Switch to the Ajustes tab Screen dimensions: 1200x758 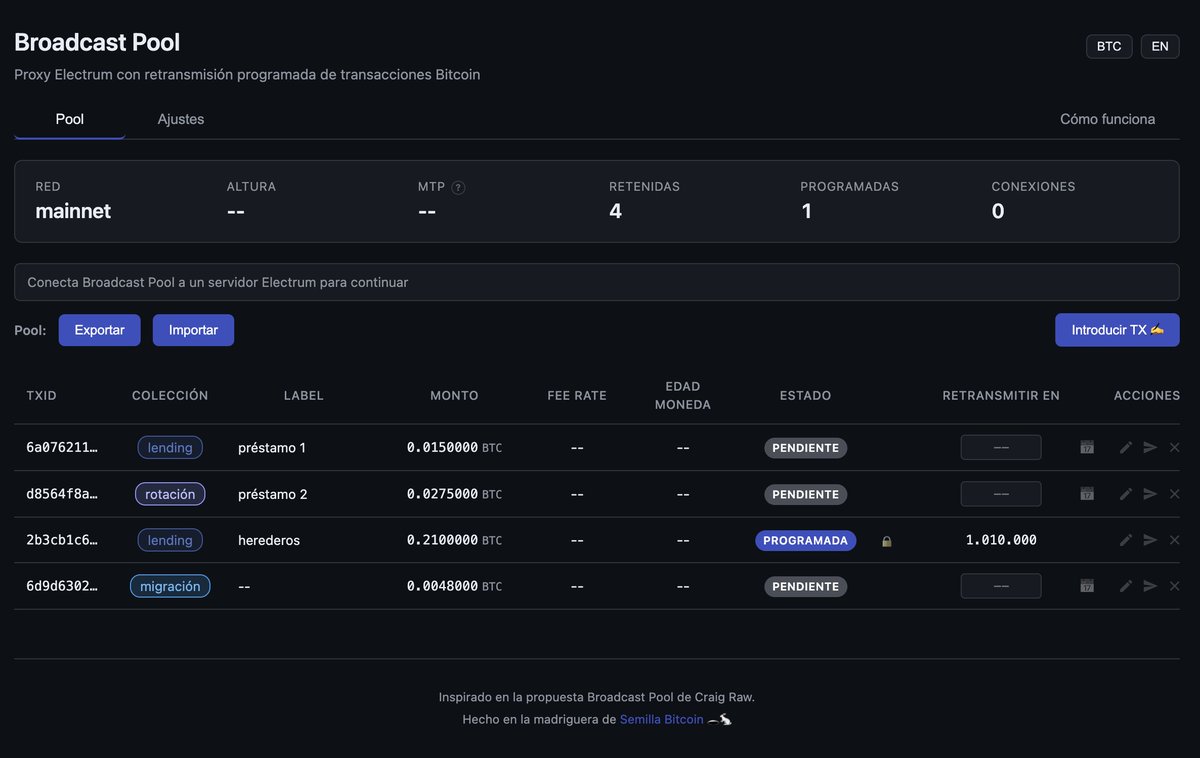pos(181,119)
